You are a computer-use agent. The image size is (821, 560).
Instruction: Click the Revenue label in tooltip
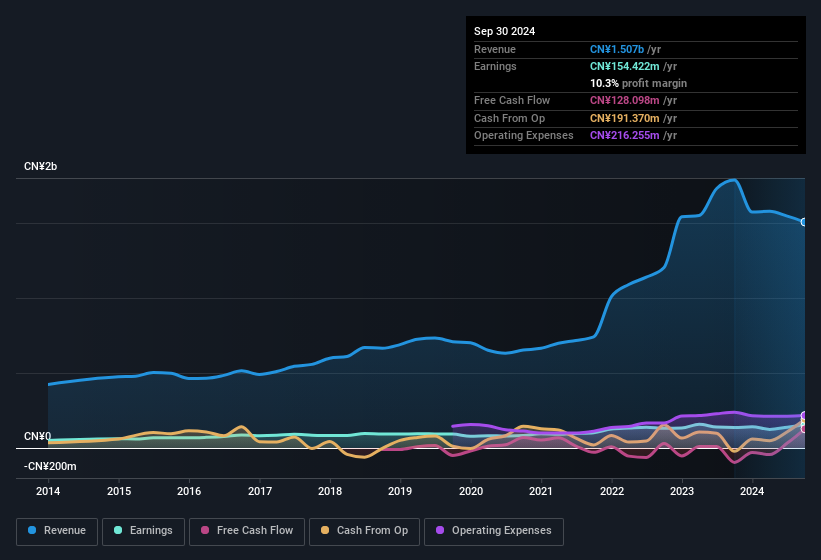click(495, 49)
